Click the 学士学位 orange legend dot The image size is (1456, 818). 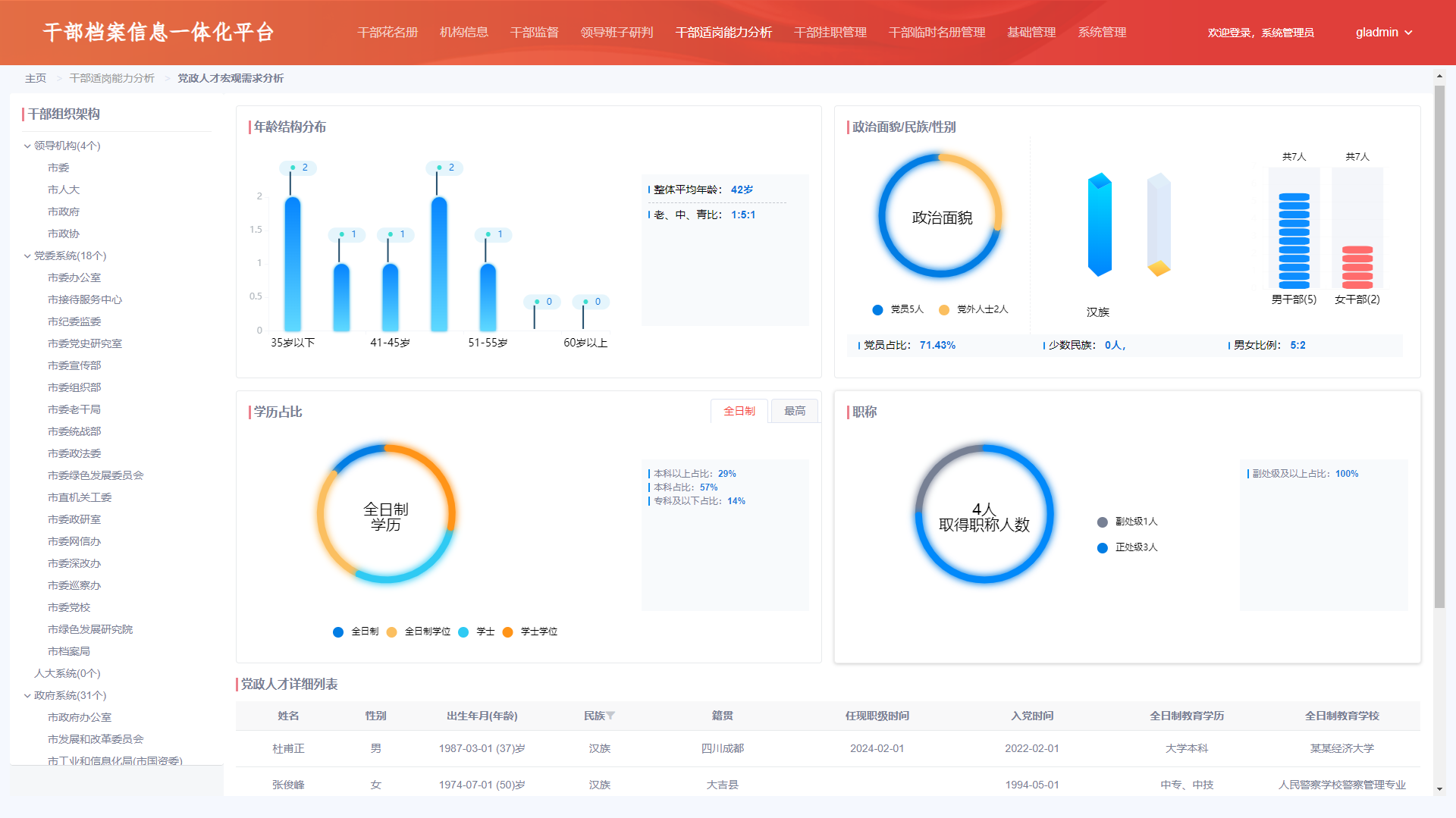point(507,632)
